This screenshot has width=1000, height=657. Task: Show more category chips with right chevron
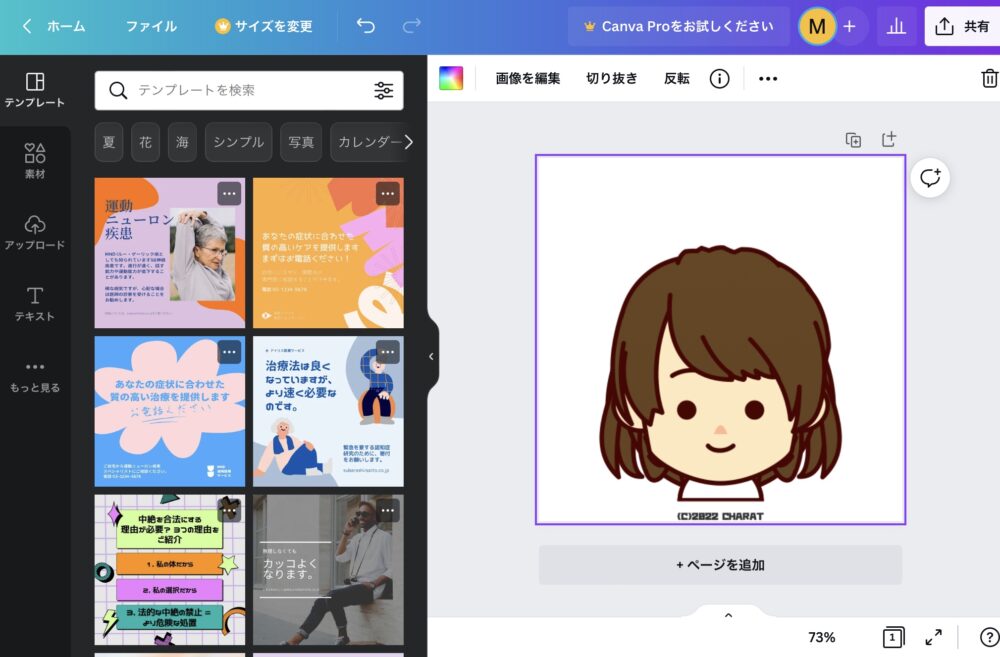point(409,142)
